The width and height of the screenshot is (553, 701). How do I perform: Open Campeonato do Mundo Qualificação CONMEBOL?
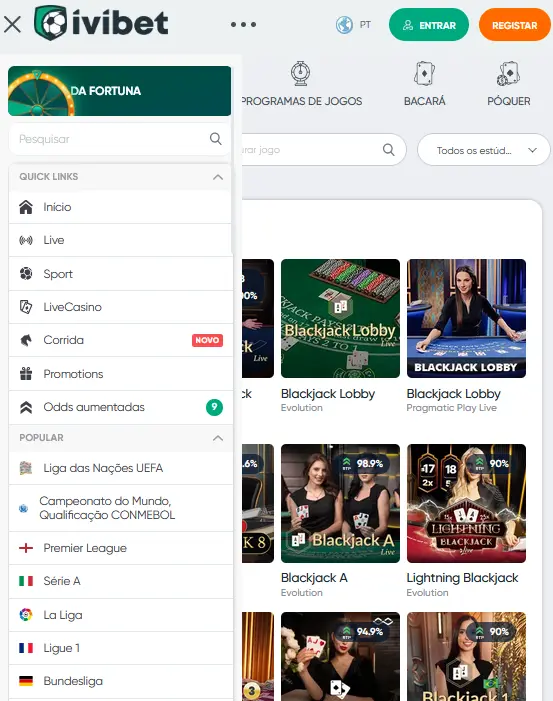click(x=121, y=508)
